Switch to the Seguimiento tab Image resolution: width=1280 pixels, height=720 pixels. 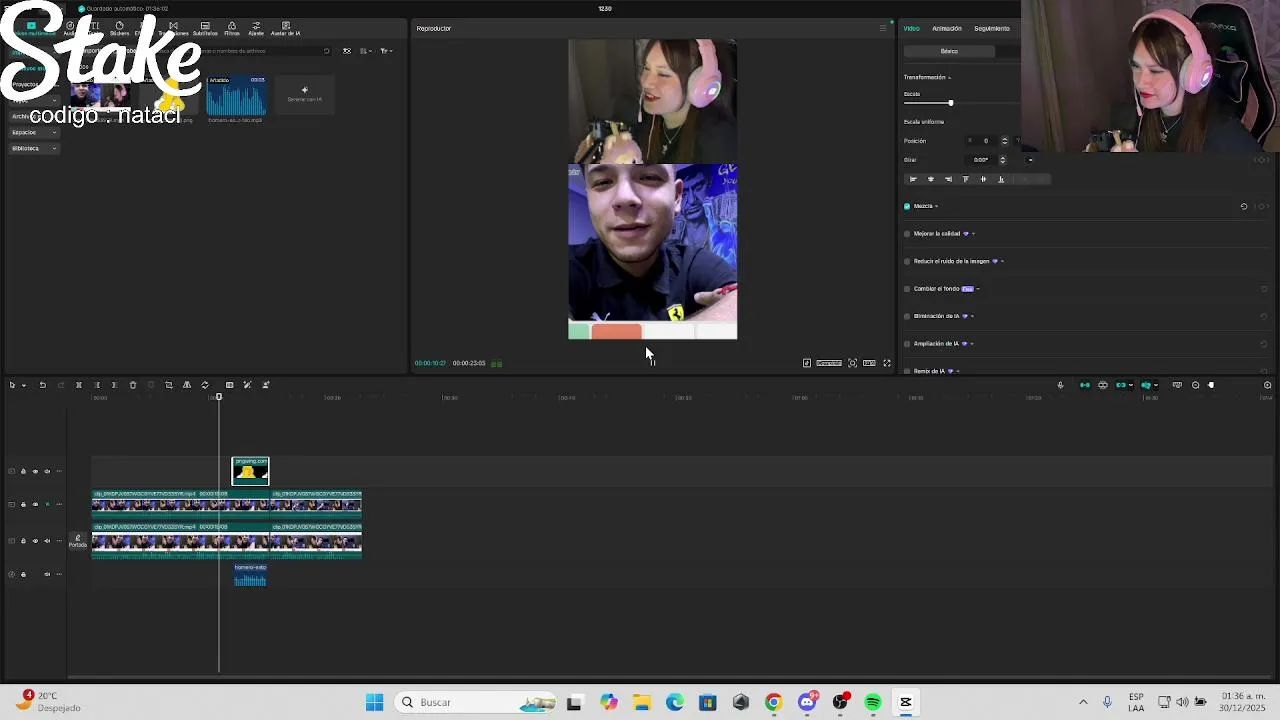(x=991, y=28)
